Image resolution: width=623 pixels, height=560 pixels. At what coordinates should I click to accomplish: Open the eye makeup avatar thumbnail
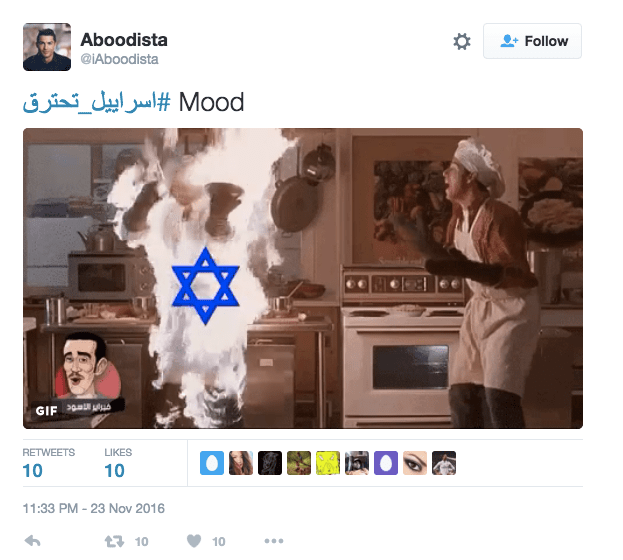(x=415, y=463)
